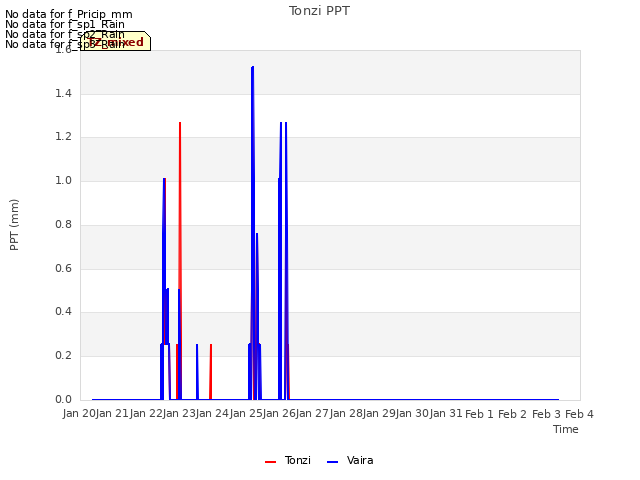Click the blue Vaira legend swatch
This screenshot has width=640, height=480.
pos(333,462)
